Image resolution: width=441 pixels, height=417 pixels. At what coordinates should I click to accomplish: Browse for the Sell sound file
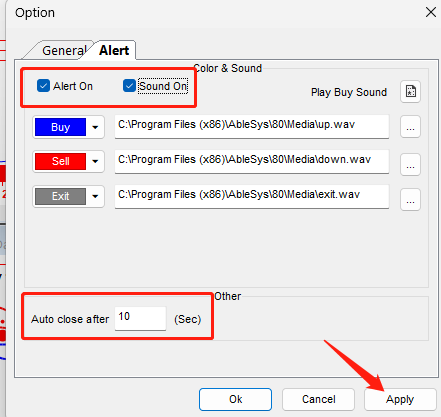pos(410,164)
